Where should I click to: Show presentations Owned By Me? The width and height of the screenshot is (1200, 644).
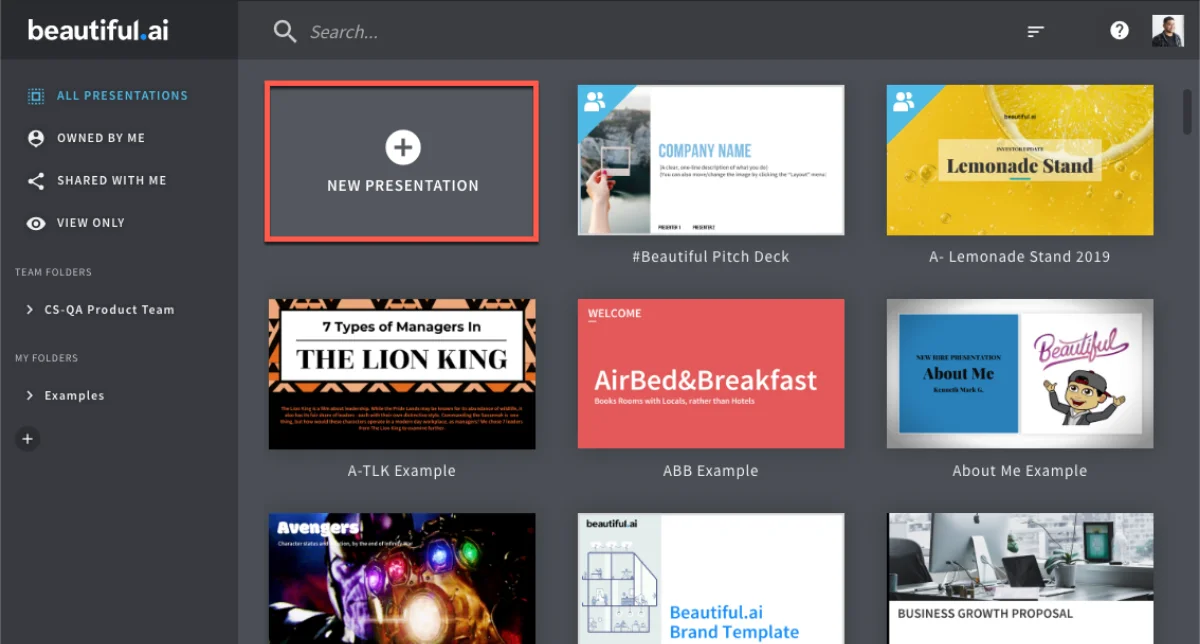[x=100, y=138]
